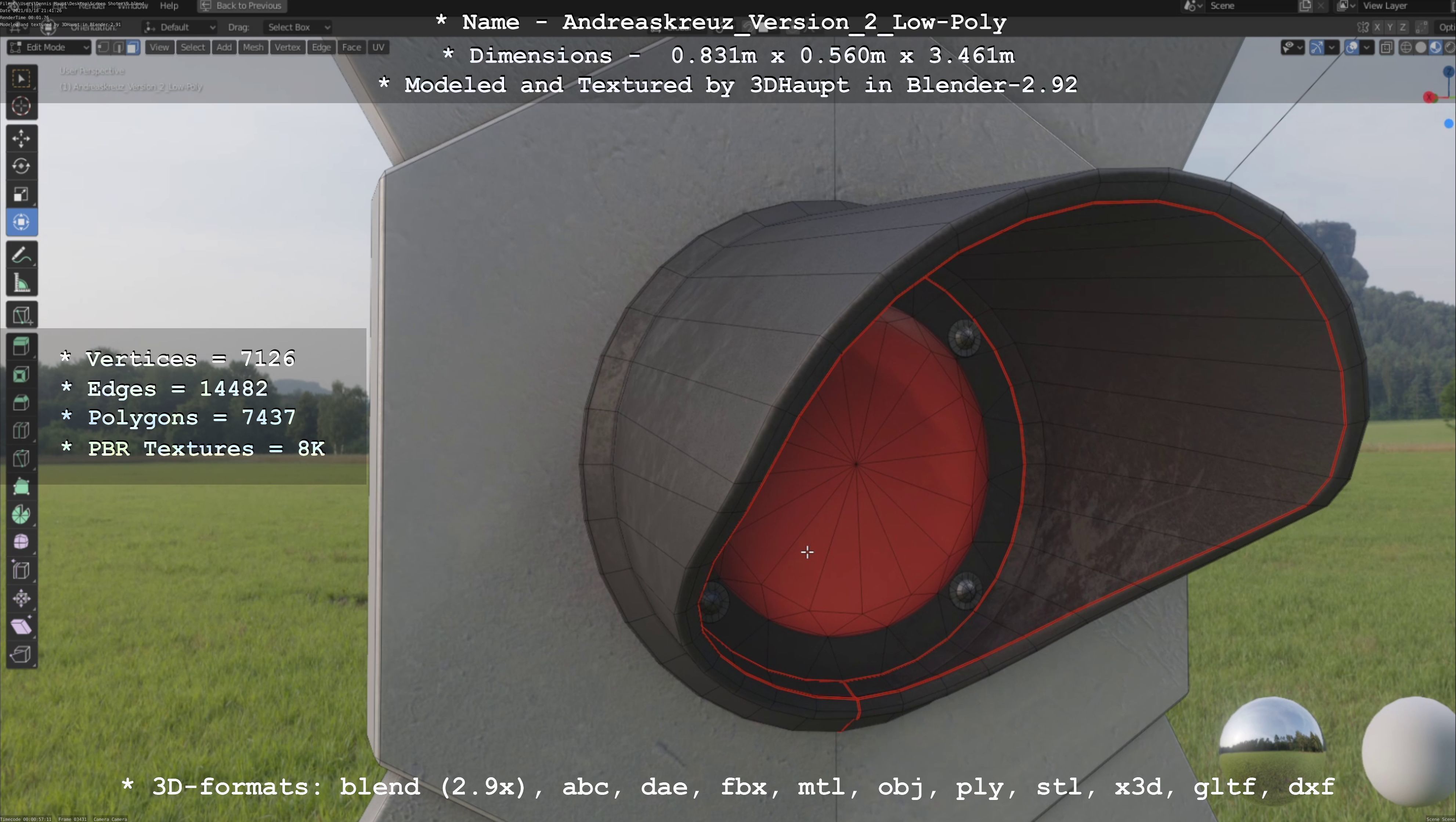Viewport: 1456px width, 822px height.
Task: Pick the Measure ruler tool
Action: (21, 283)
